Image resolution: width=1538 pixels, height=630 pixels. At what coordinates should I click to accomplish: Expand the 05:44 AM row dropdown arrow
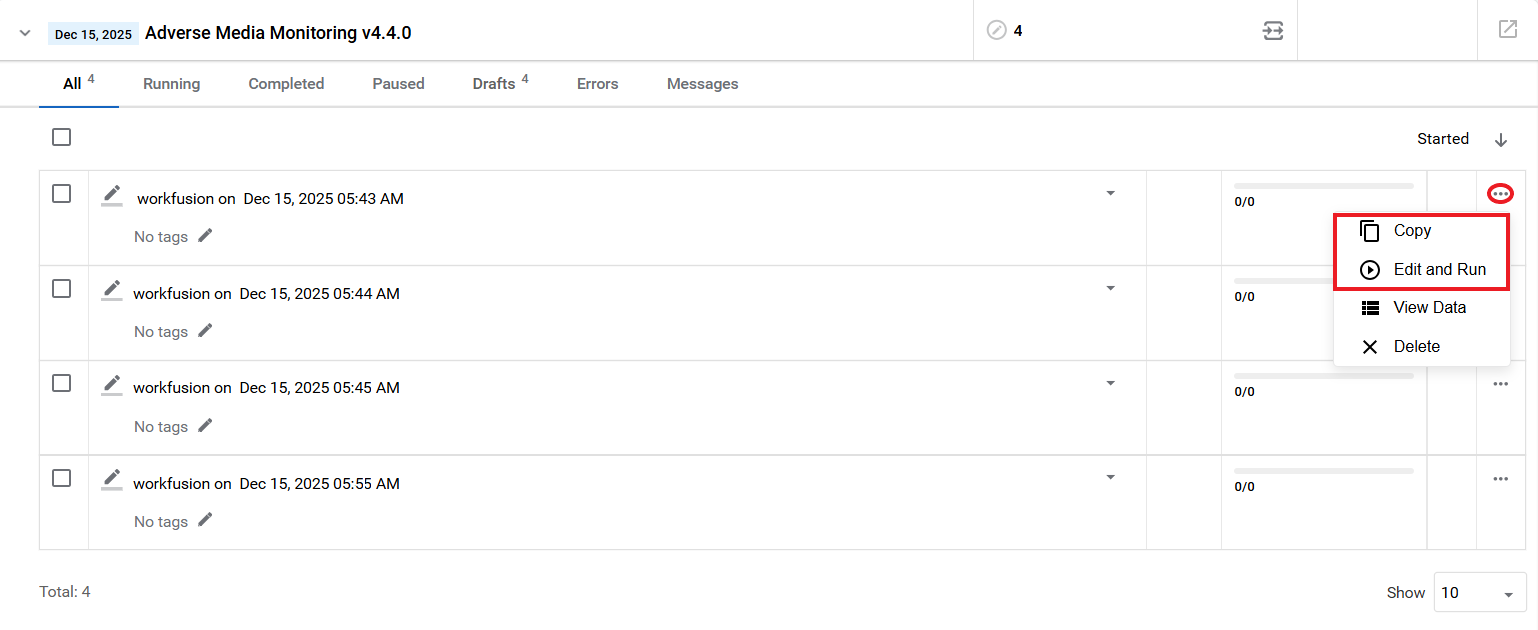tap(1110, 288)
